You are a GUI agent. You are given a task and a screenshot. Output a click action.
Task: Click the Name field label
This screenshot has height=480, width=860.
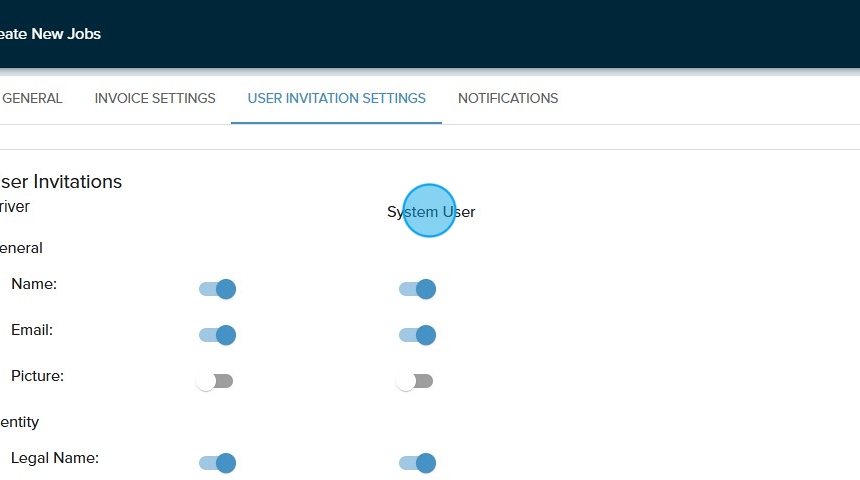click(x=34, y=284)
